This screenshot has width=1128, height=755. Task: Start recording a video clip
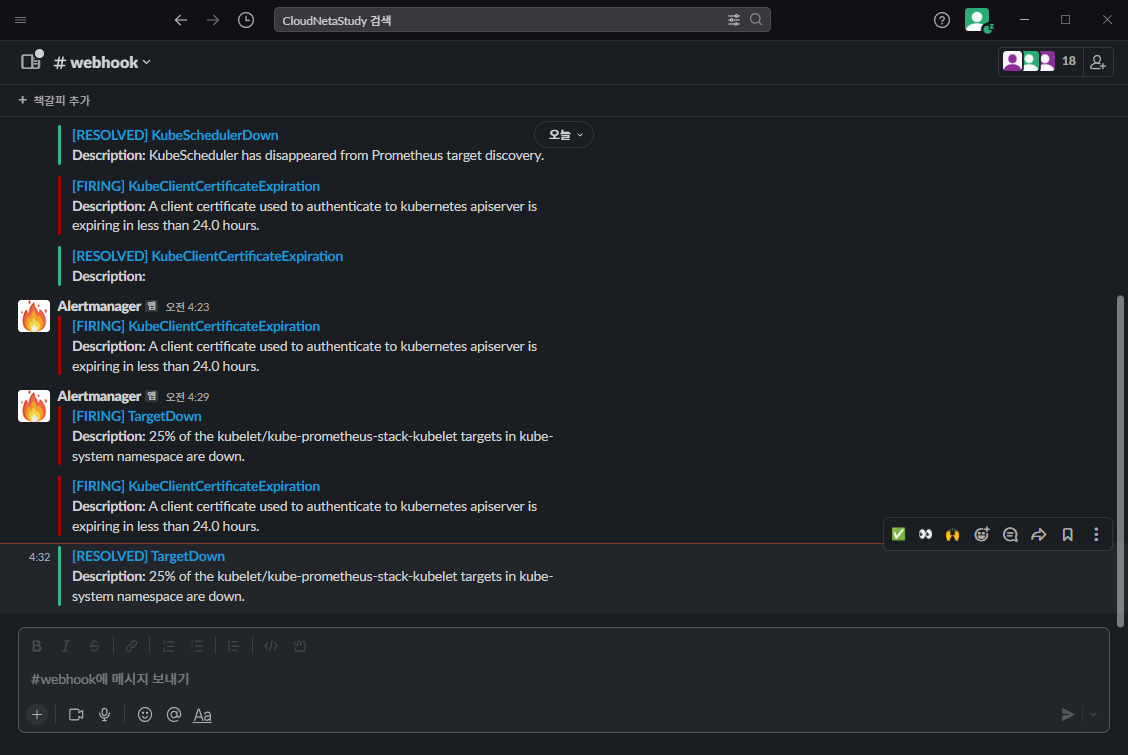point(76,714)
